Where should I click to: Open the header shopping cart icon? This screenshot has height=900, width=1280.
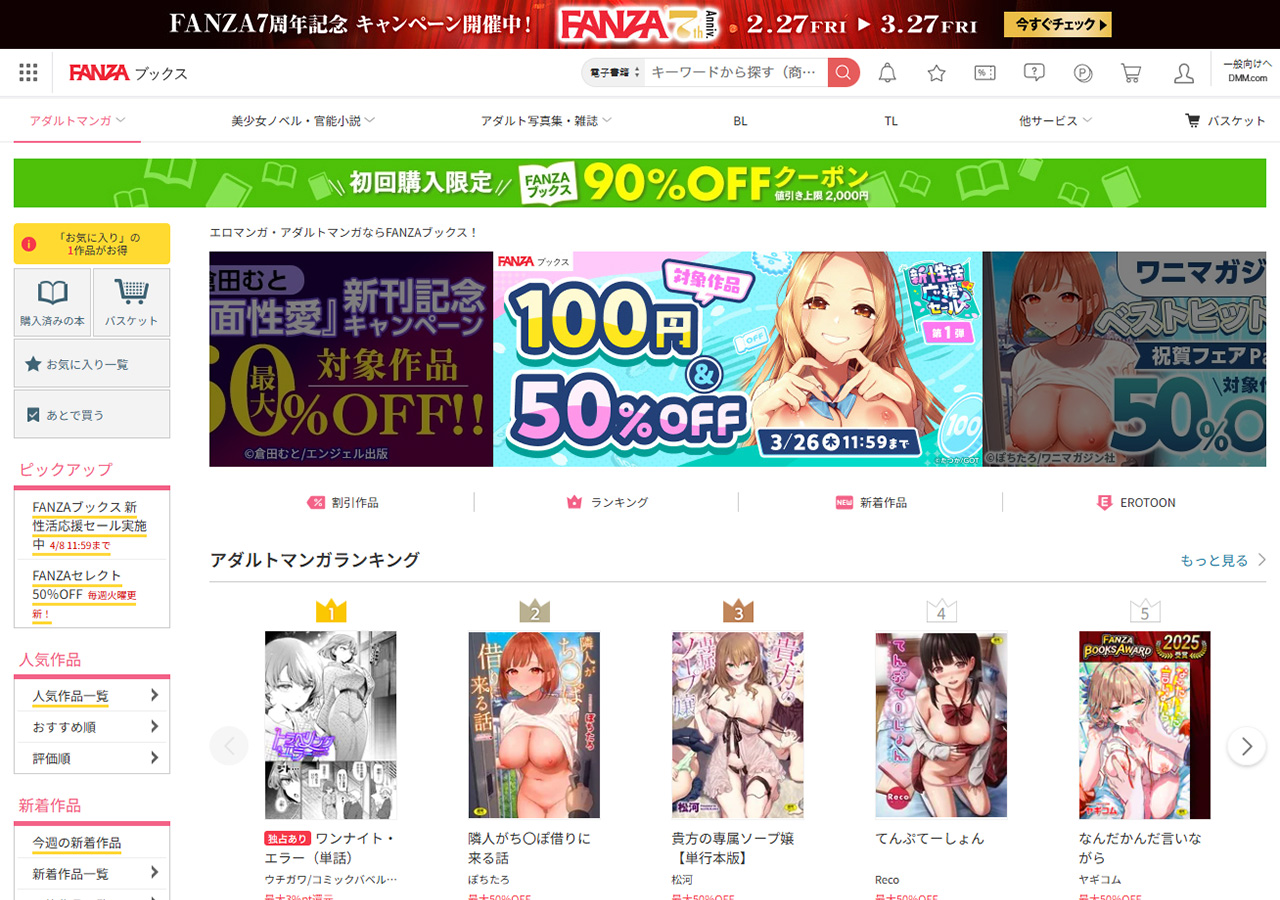[1131, 72]
